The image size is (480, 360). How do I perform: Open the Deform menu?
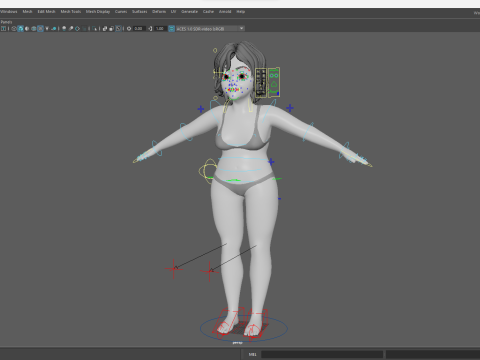(x=159, y=12)
